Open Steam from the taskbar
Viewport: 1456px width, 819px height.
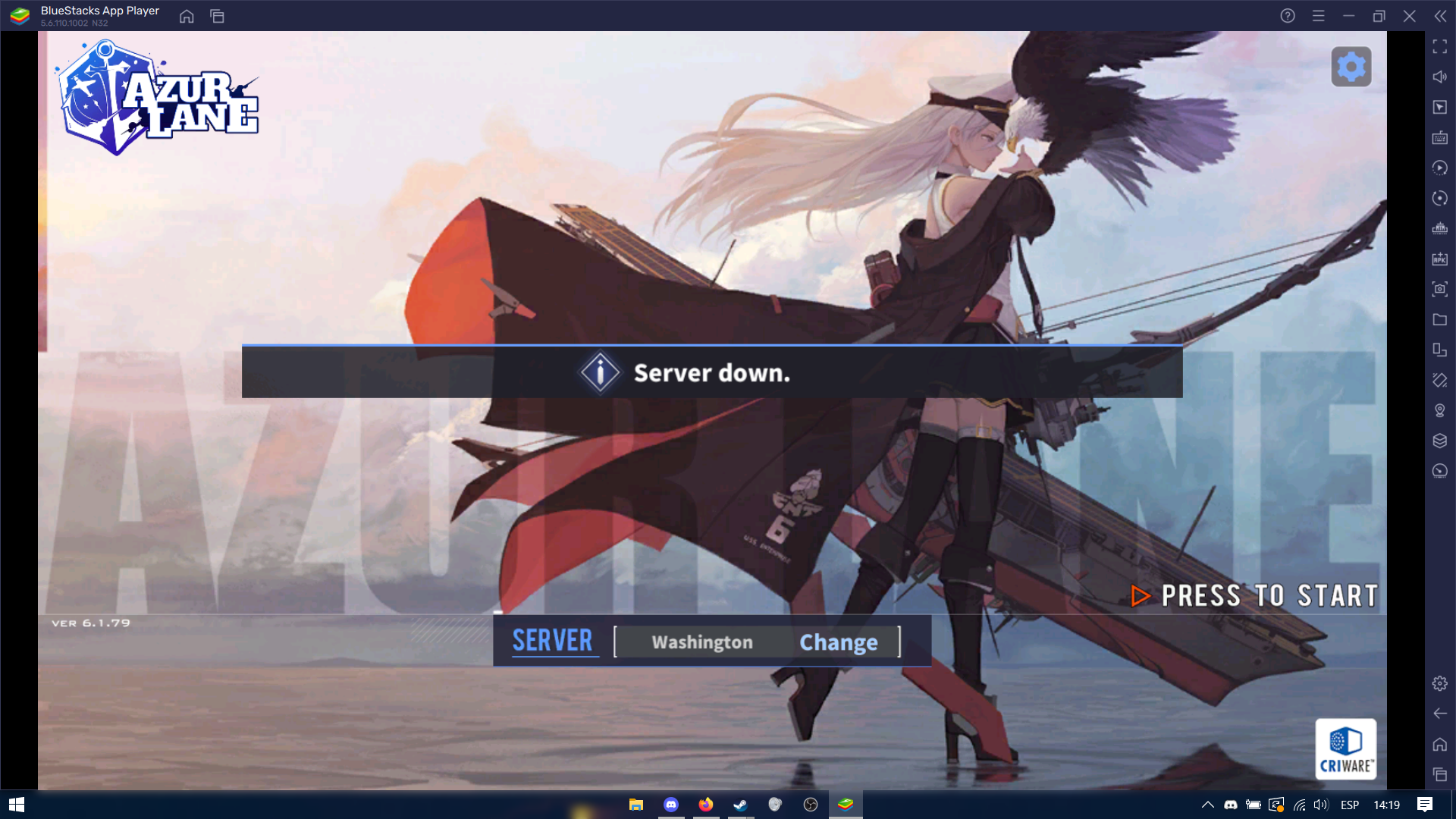coord(741,805)
